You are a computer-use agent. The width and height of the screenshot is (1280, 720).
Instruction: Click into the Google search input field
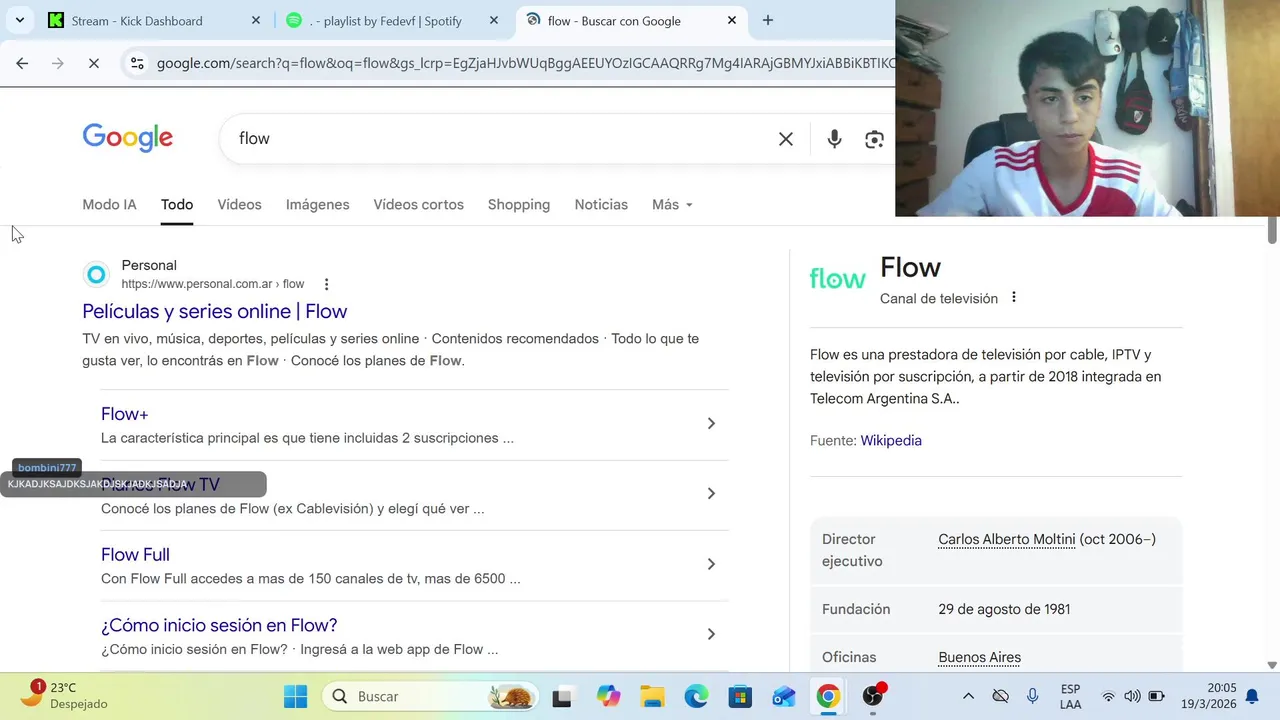tap(500, 138)
